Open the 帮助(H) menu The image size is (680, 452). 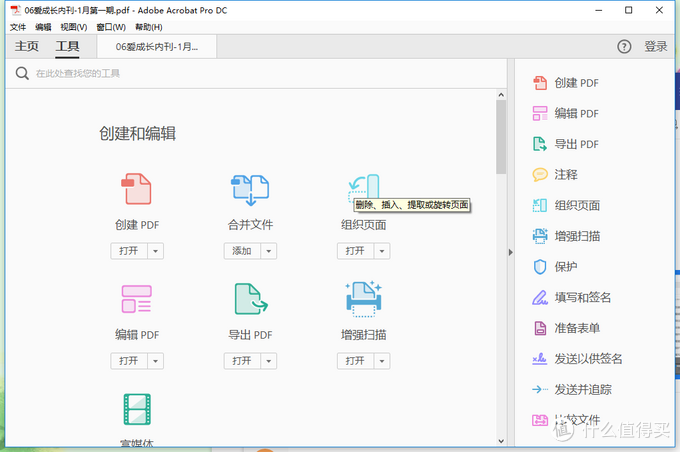tap(149, 27)
